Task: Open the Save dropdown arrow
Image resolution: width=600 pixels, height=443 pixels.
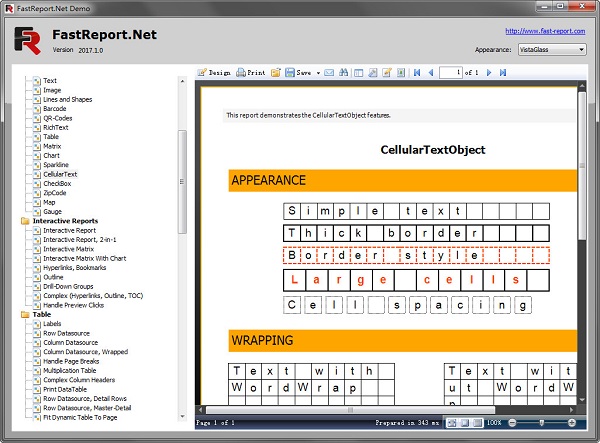Action: click(318, 73)
